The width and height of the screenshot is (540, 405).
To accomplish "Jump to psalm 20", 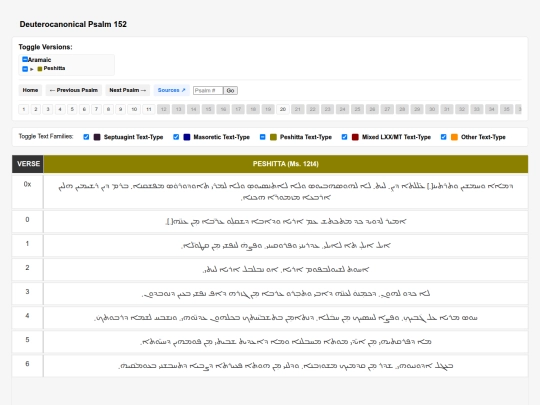I will pyautogui.click(x=283, y=109).
